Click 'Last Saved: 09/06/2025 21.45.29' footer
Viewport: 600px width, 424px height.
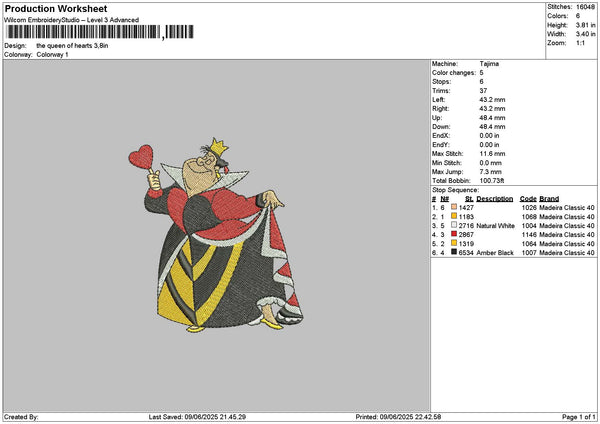point(197,417)
